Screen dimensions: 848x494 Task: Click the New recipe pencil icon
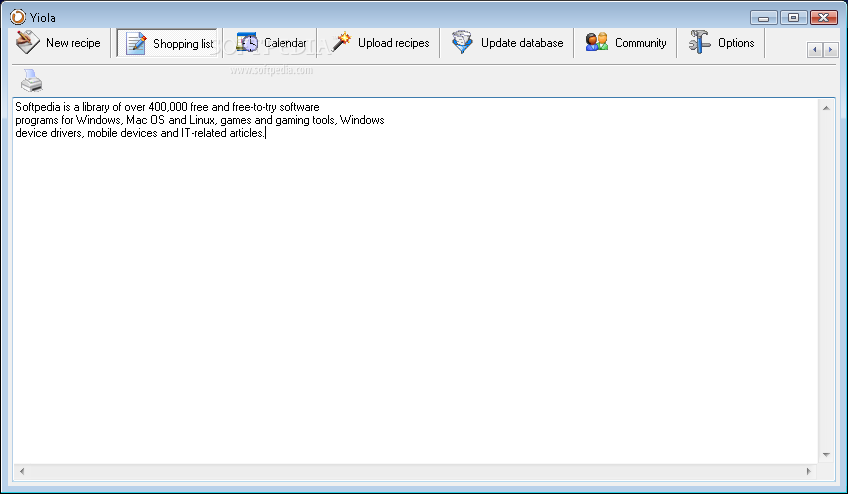click(x=27, y=42)
